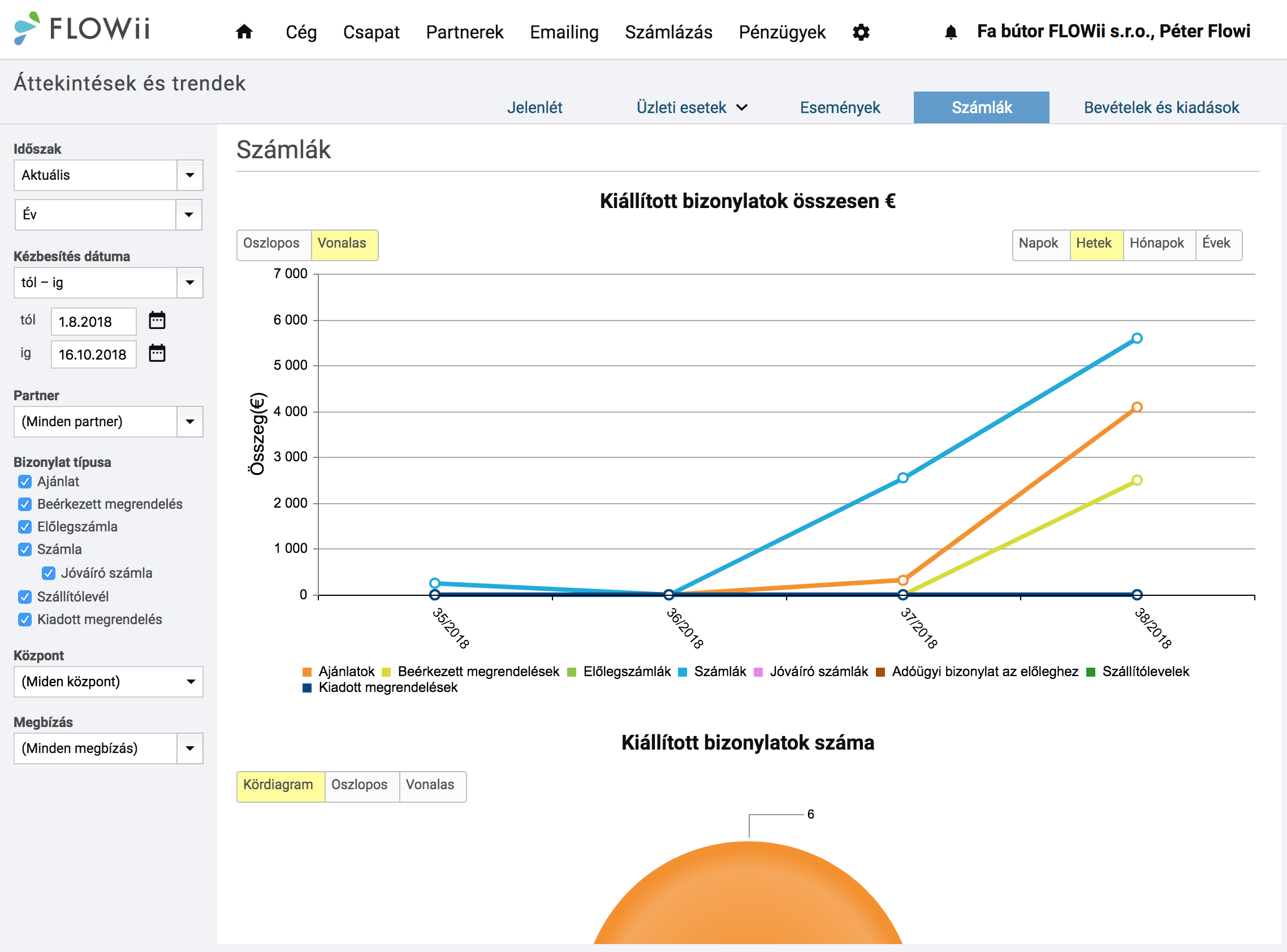Viewport: 1287px width, 952px height.
Task: Open the Partnerek menu
Action: [465, 32]
